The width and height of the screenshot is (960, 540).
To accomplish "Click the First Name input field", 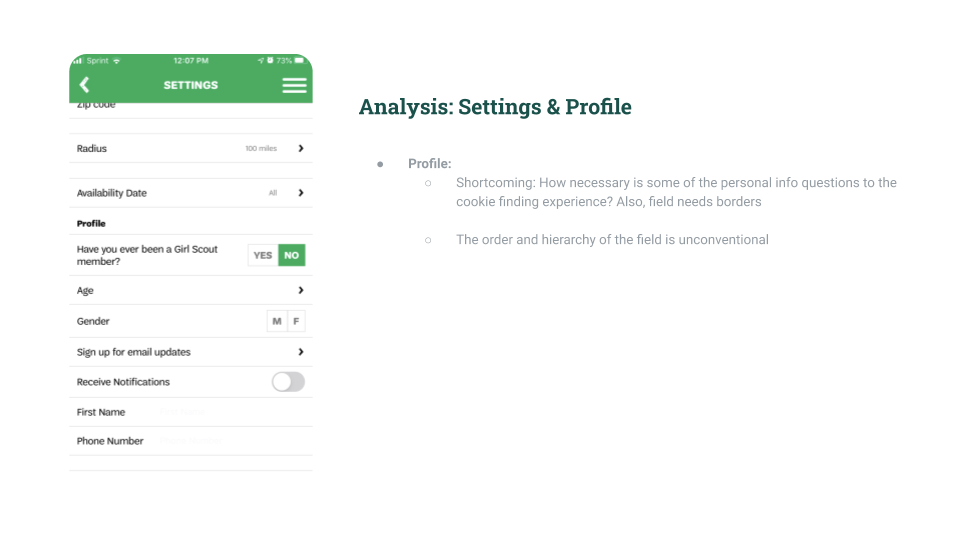I will pyautogui.click(x=233, y=412).
